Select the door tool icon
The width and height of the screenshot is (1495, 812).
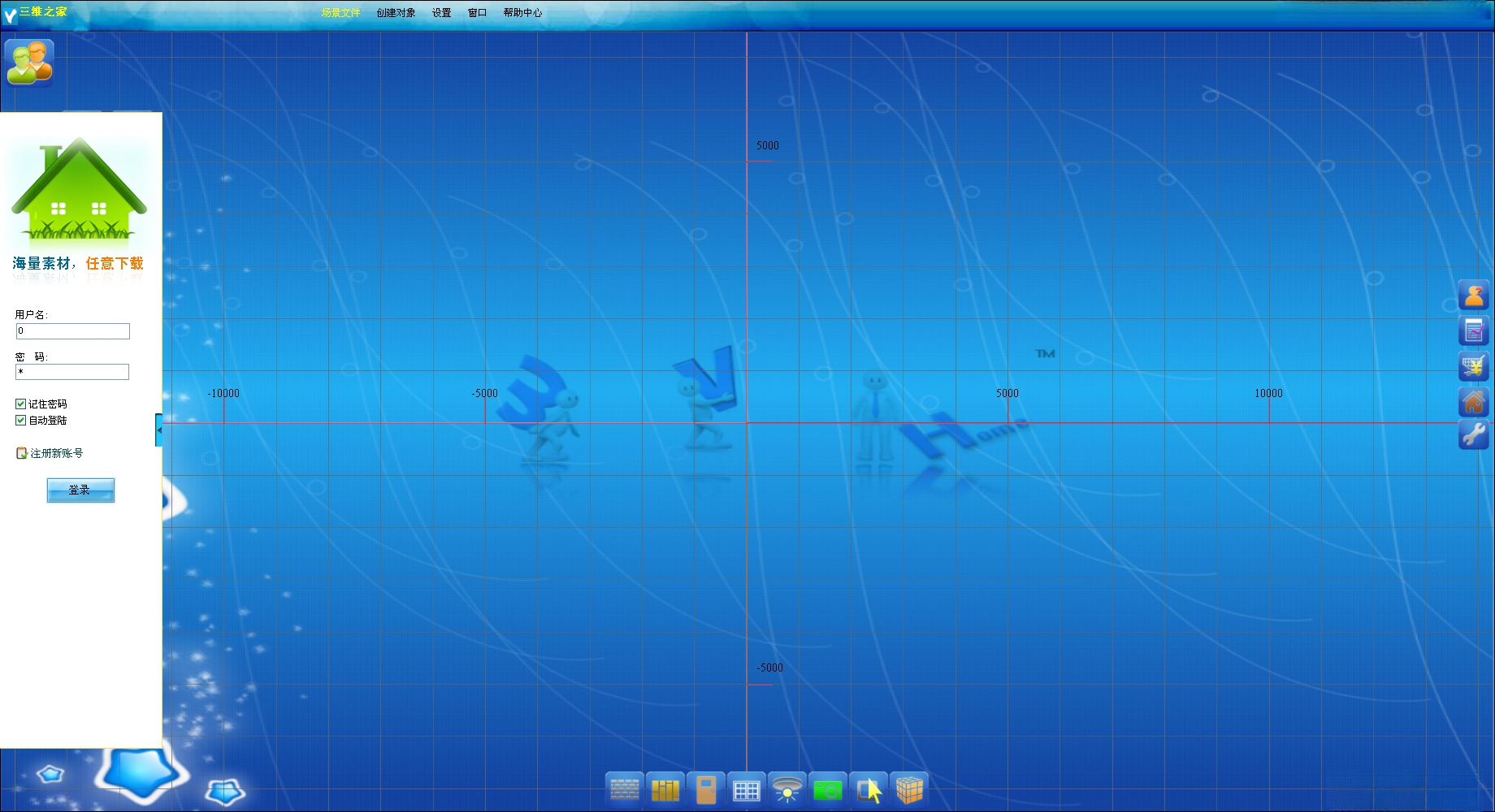(706, 789)
